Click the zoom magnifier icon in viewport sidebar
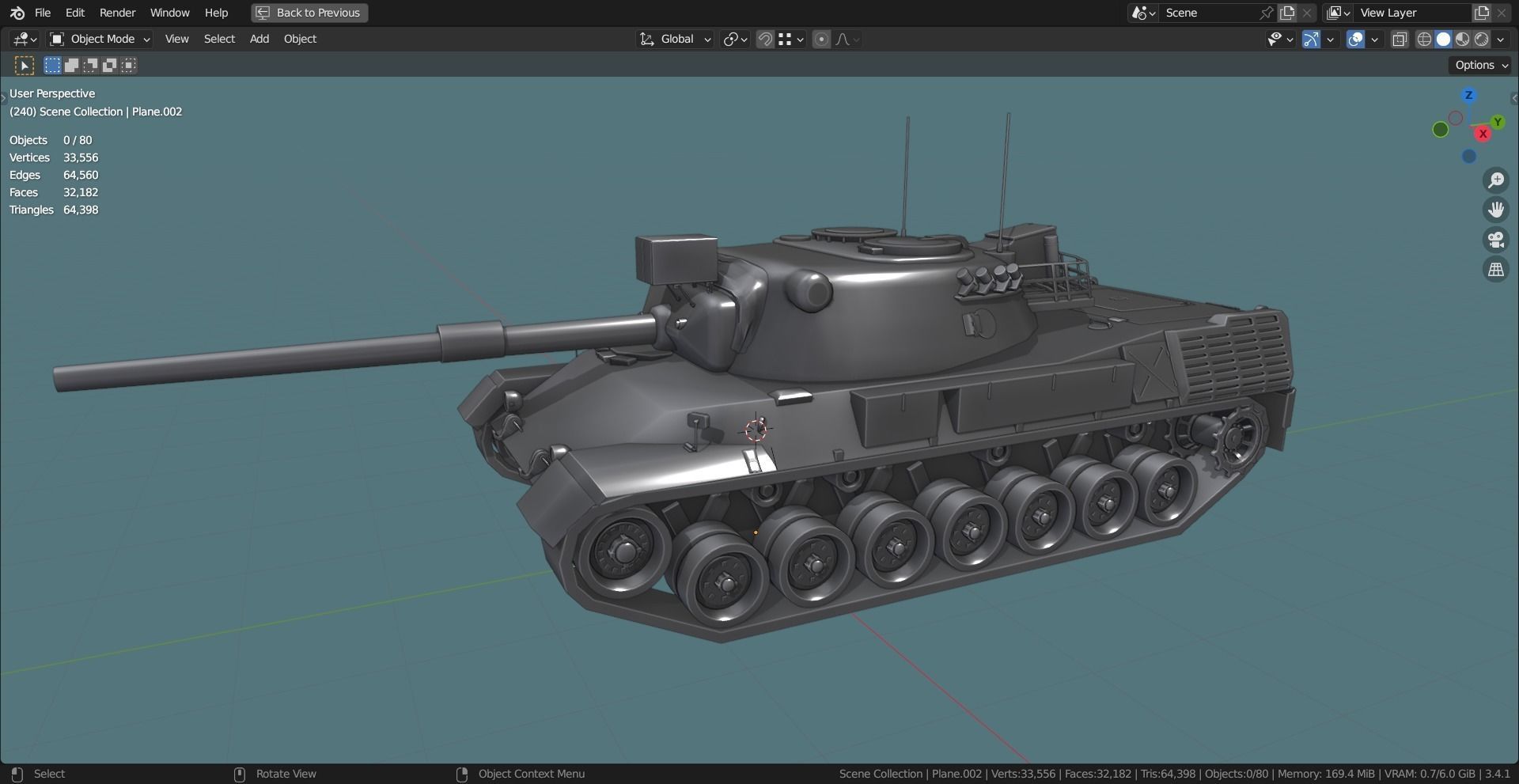This screenshot has height=784, width=1519. coord(1496,180)
